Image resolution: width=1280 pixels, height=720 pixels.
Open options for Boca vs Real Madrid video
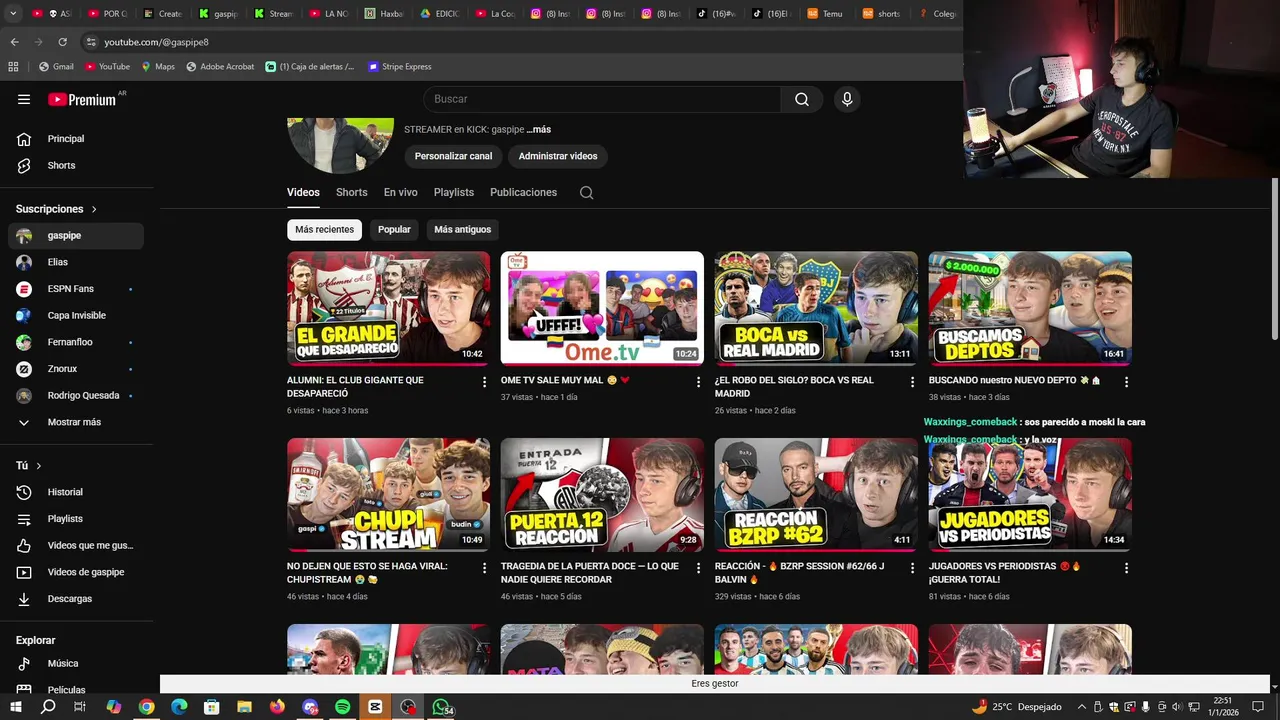(912, 382)
